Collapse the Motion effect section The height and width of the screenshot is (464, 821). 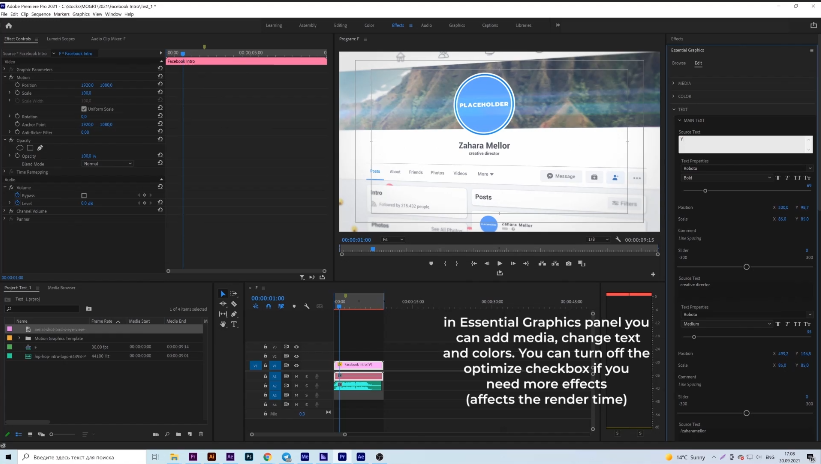tap(5, 77)
